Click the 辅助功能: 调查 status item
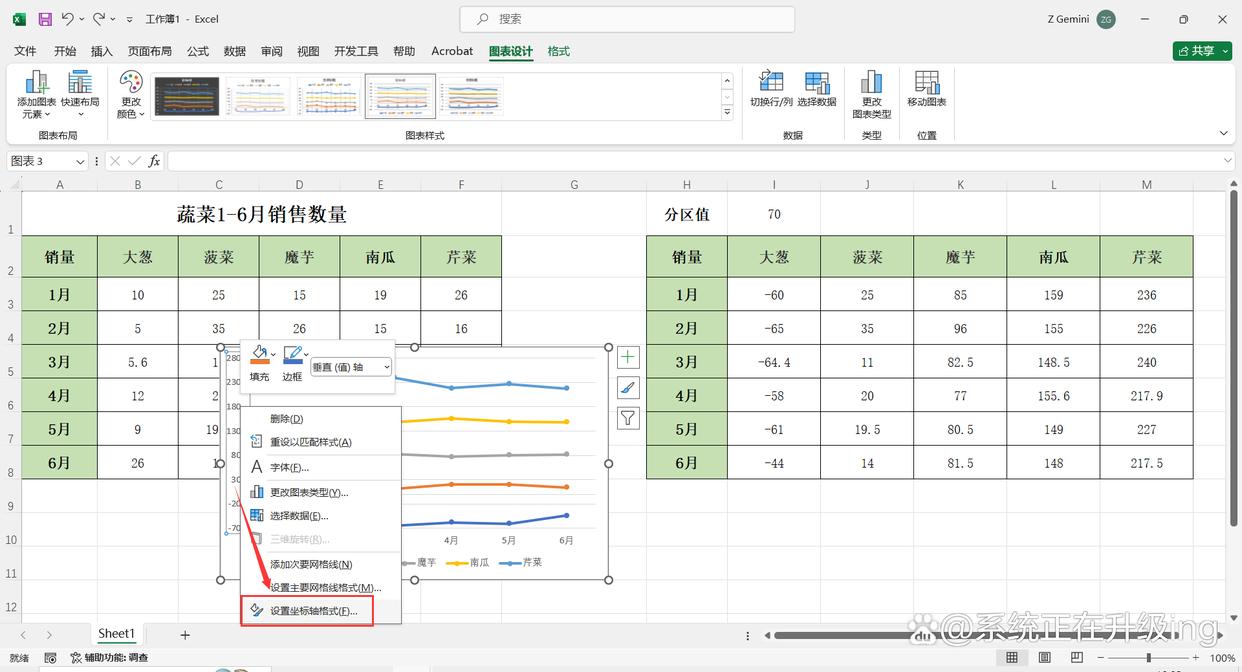The width and height of the screenshot is (1242, 672). [109, 658]
